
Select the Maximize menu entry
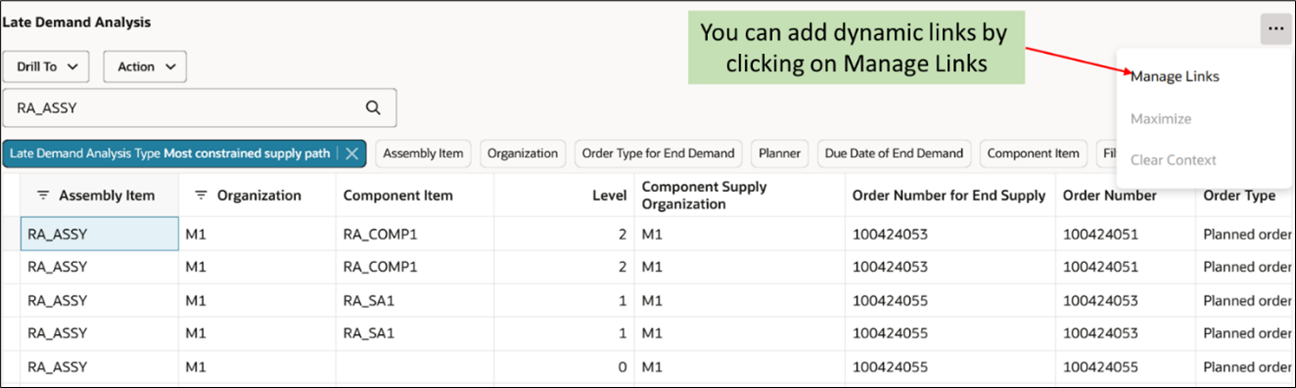[x=1161, y=118]
